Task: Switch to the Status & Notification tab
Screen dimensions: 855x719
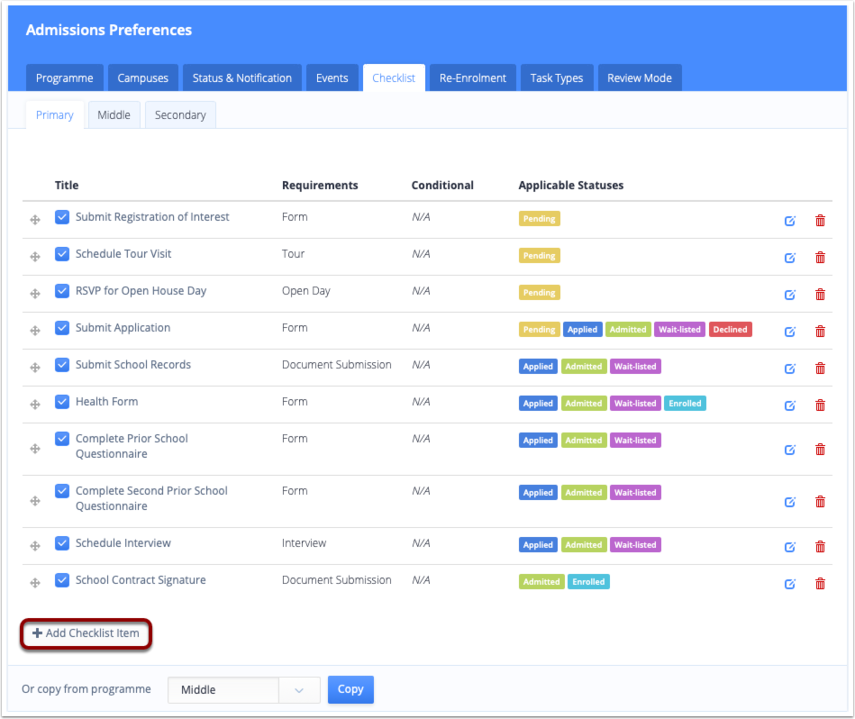Action: pos(242,78)
